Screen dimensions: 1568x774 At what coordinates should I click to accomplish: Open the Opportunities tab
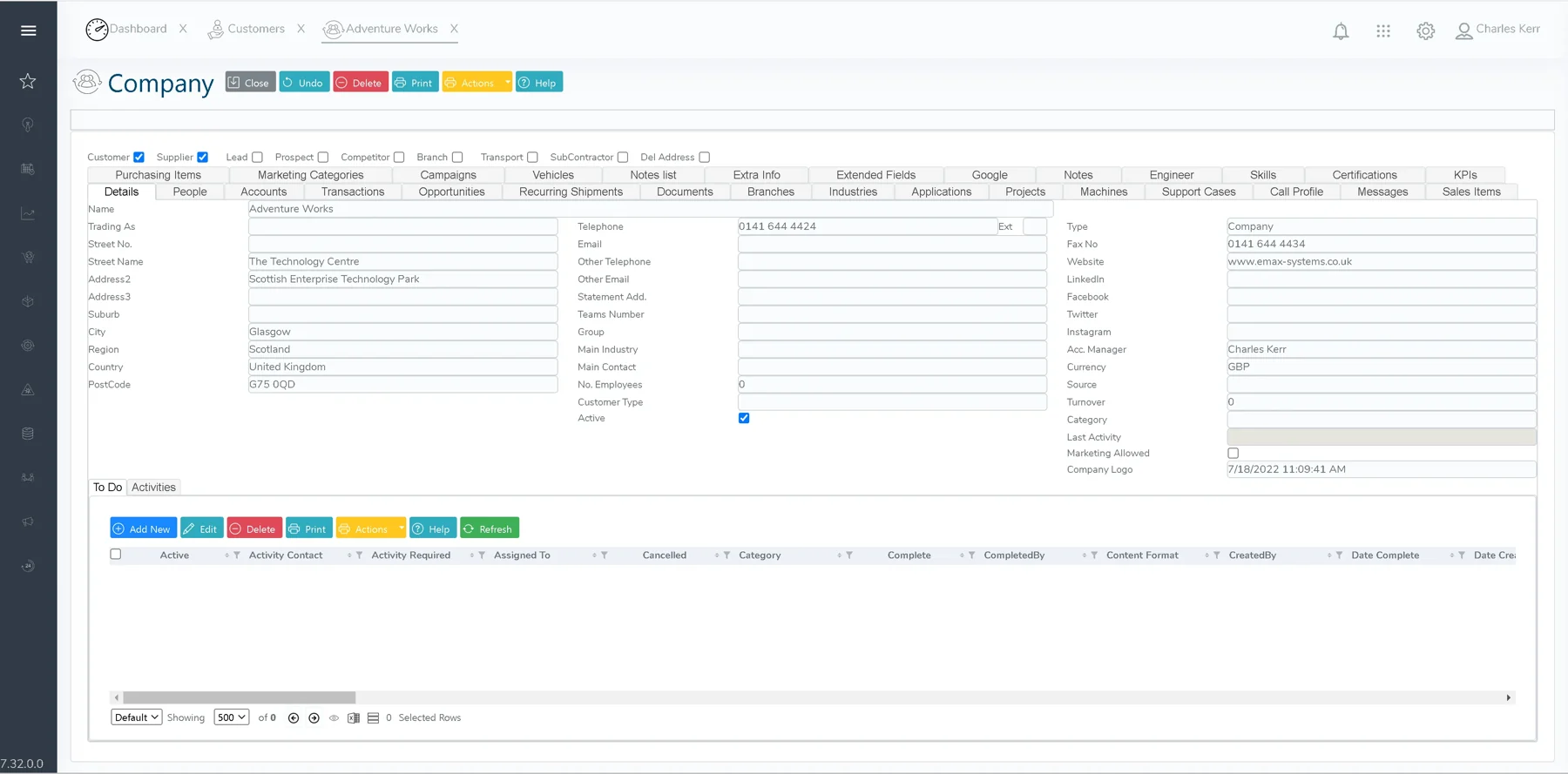click(451, 192)
